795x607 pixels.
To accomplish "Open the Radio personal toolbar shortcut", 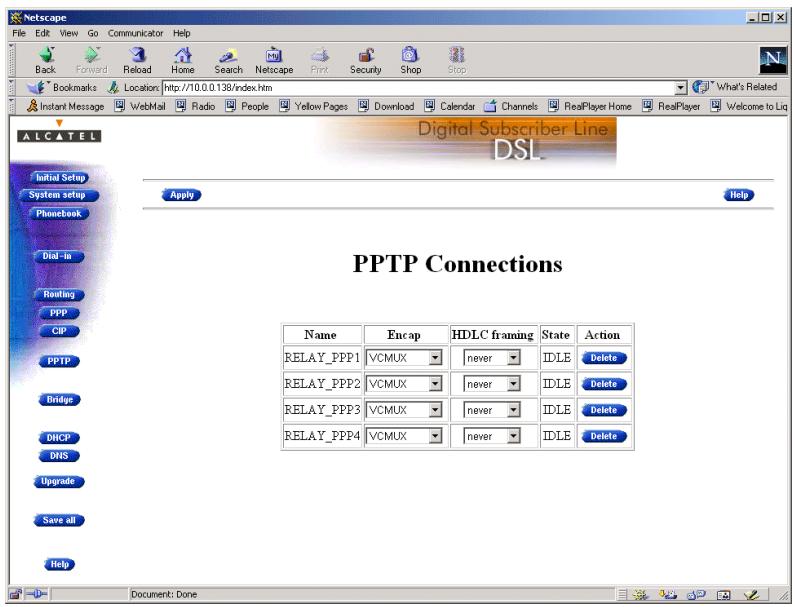I will [196, 106].
